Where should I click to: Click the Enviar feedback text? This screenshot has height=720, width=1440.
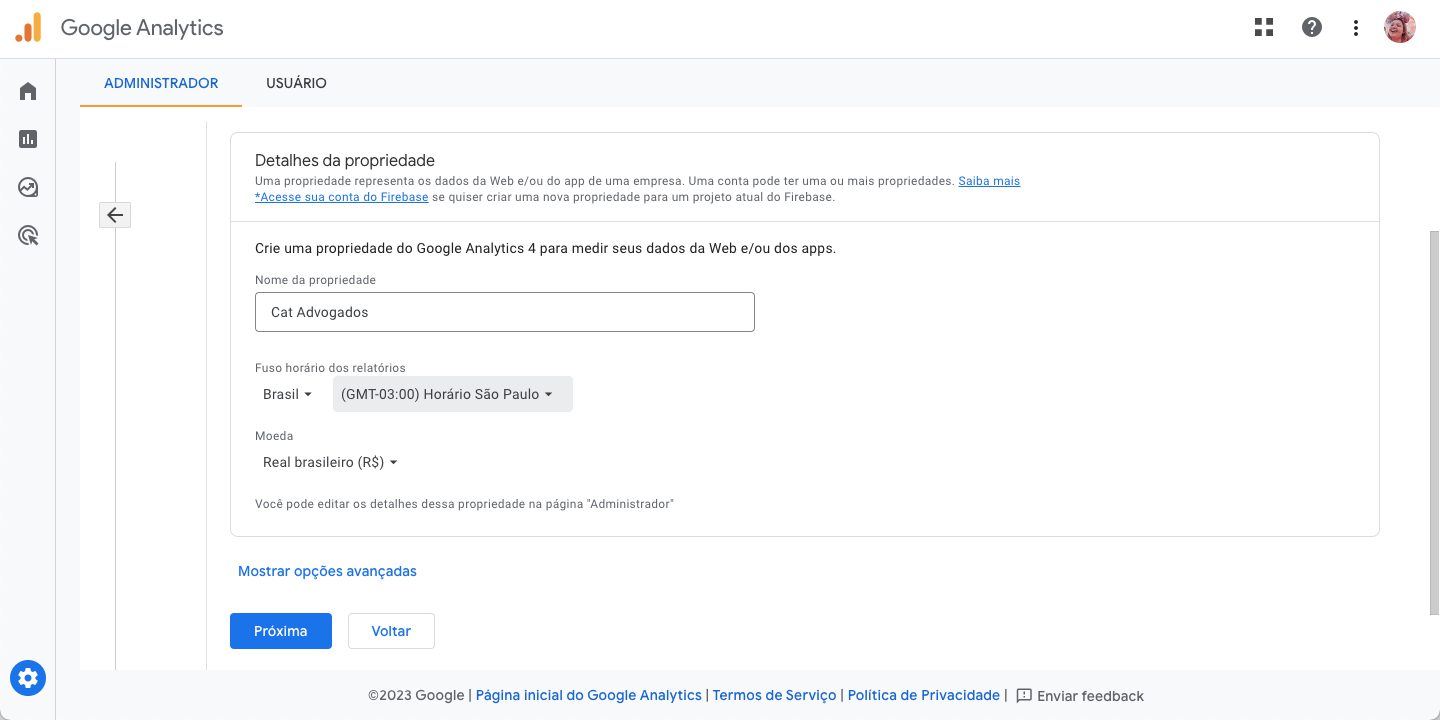coord(1090,695)
